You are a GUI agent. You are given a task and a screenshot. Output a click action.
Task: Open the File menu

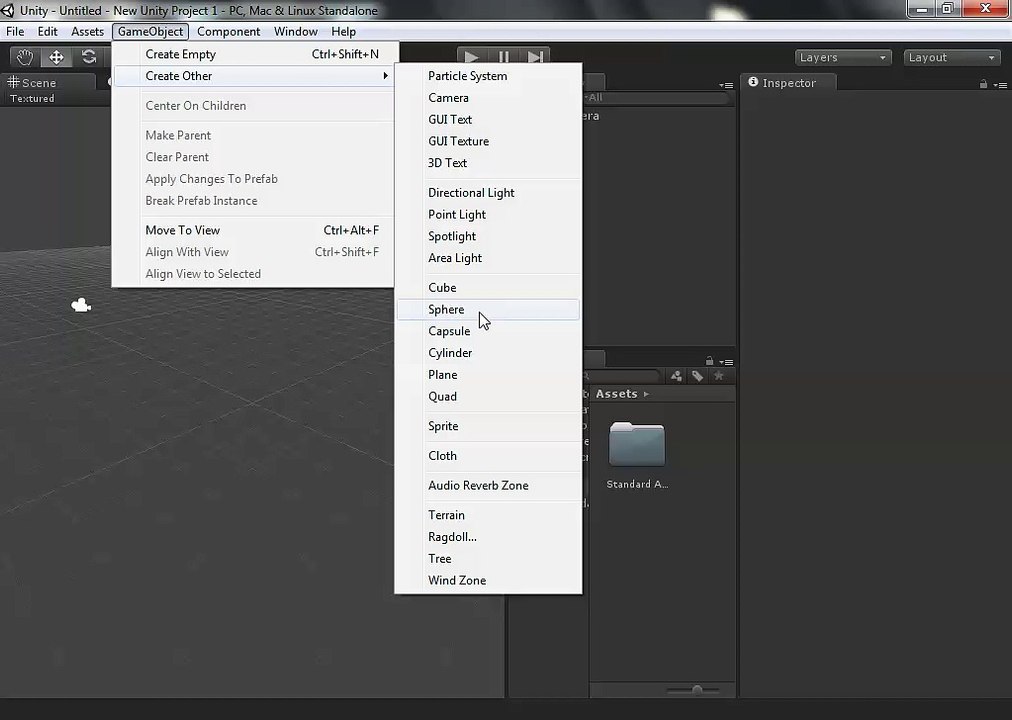point(15,32)
